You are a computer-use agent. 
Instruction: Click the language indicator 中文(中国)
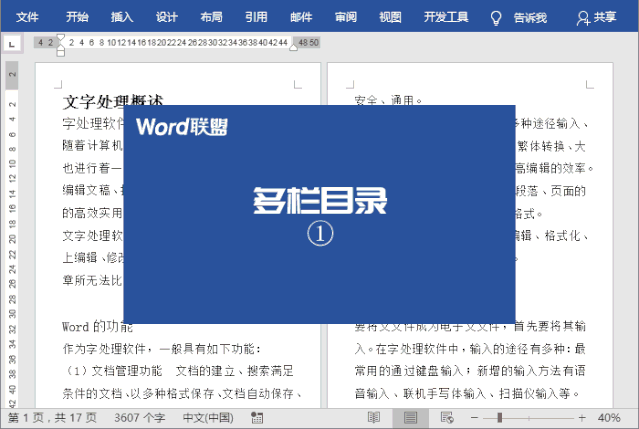click(x=208, y=418)
